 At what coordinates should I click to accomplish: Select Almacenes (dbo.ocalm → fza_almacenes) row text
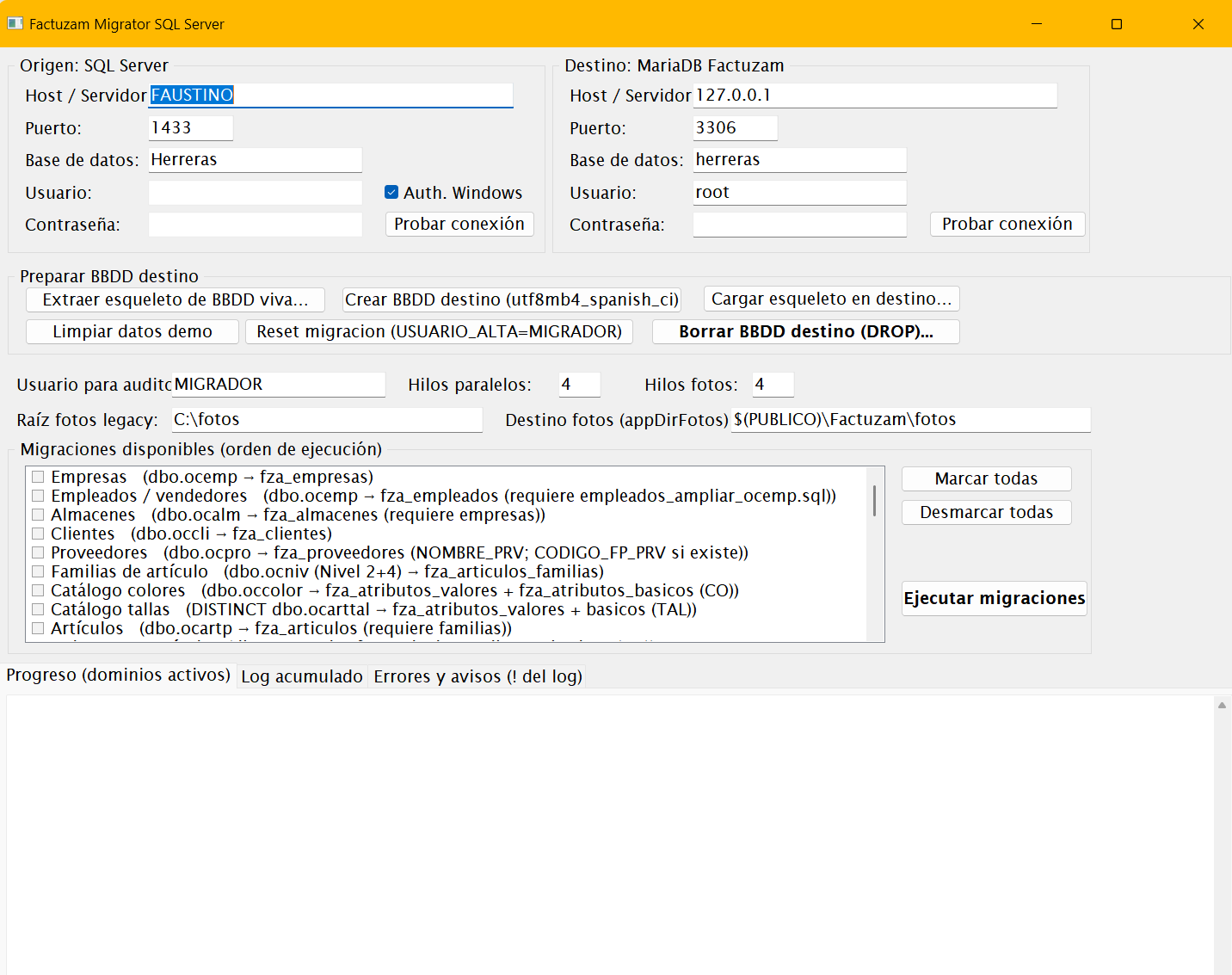(x=299, y=515)
